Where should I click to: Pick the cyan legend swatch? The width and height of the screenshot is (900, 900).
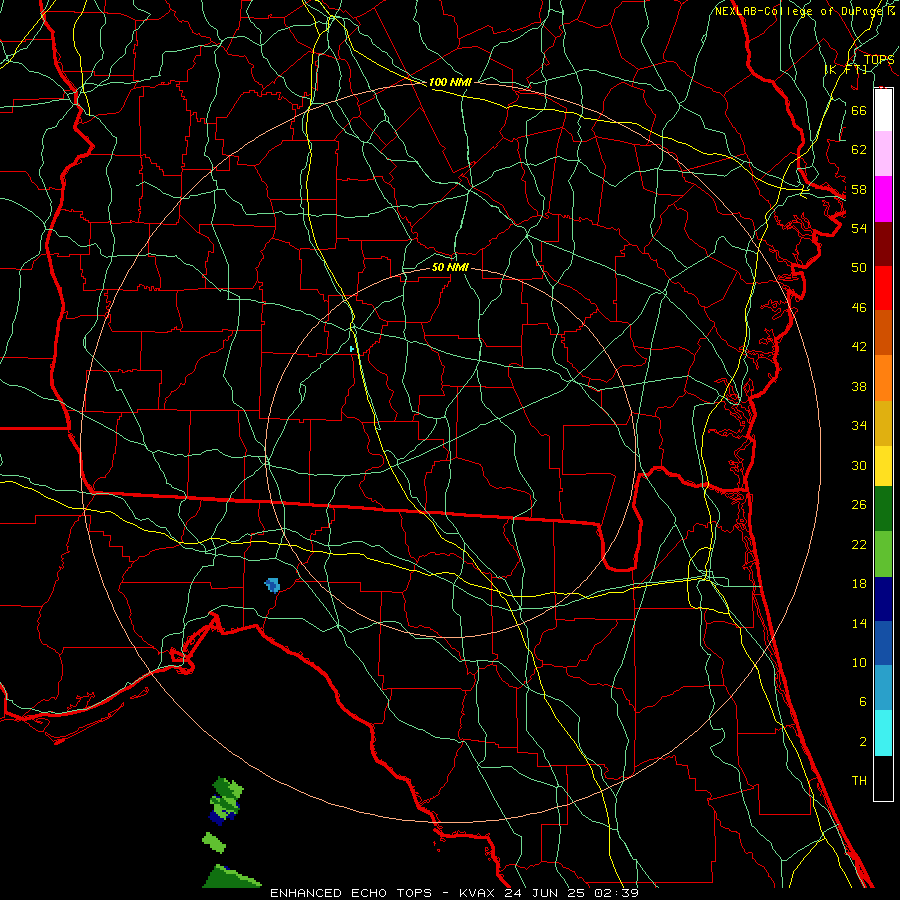pos(883,732)
